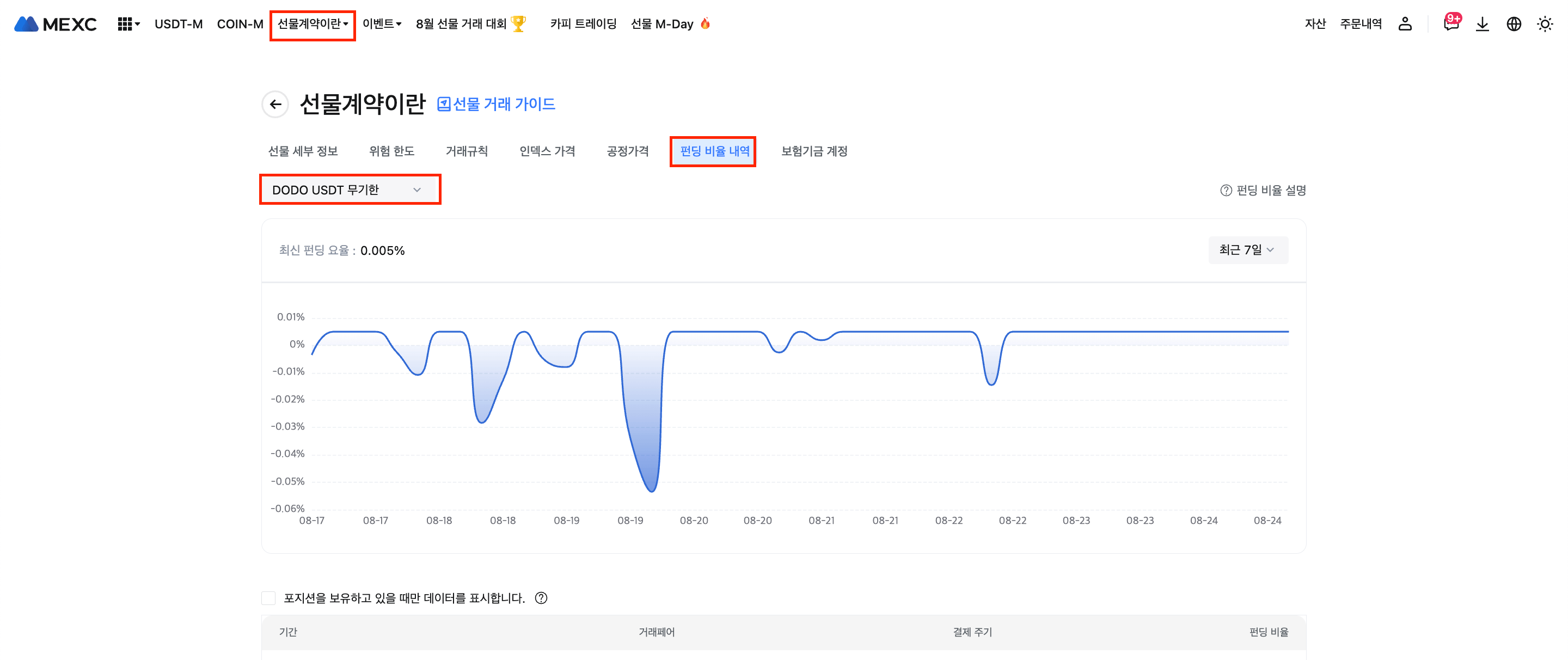Screen dimensions: 1568x660
Task: Go to USDT-M futures
Action: point(179,25)
